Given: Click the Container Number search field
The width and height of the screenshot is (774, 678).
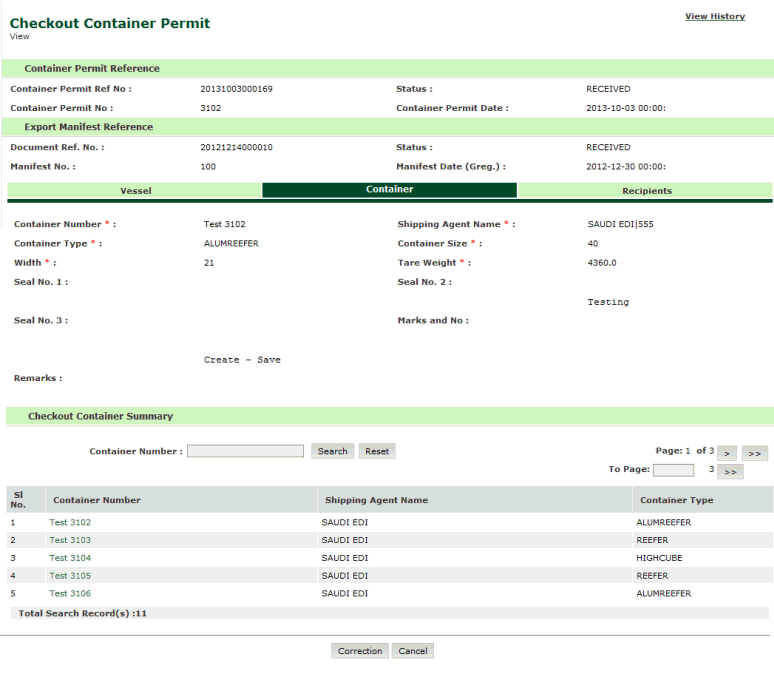Looking at the screenshot, I should point(245,452).
